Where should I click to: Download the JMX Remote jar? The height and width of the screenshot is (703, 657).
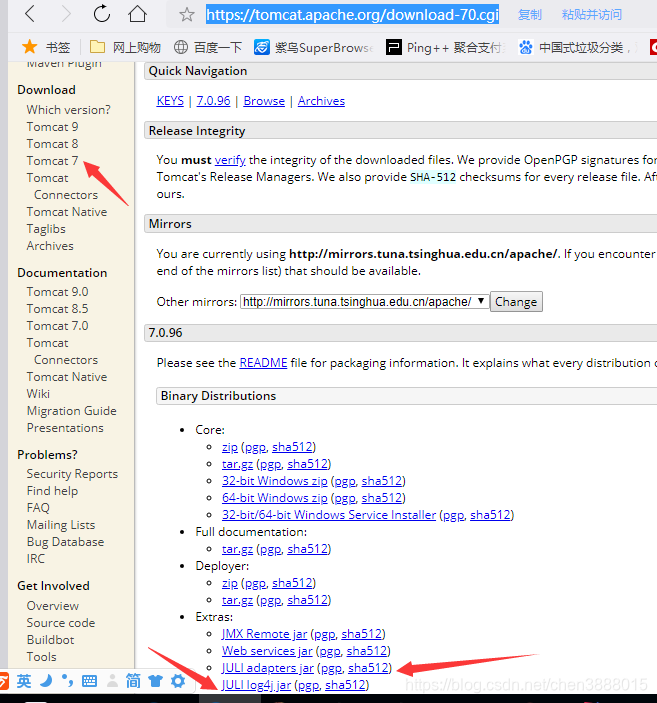pyautogui.click(x=264, y=634)
